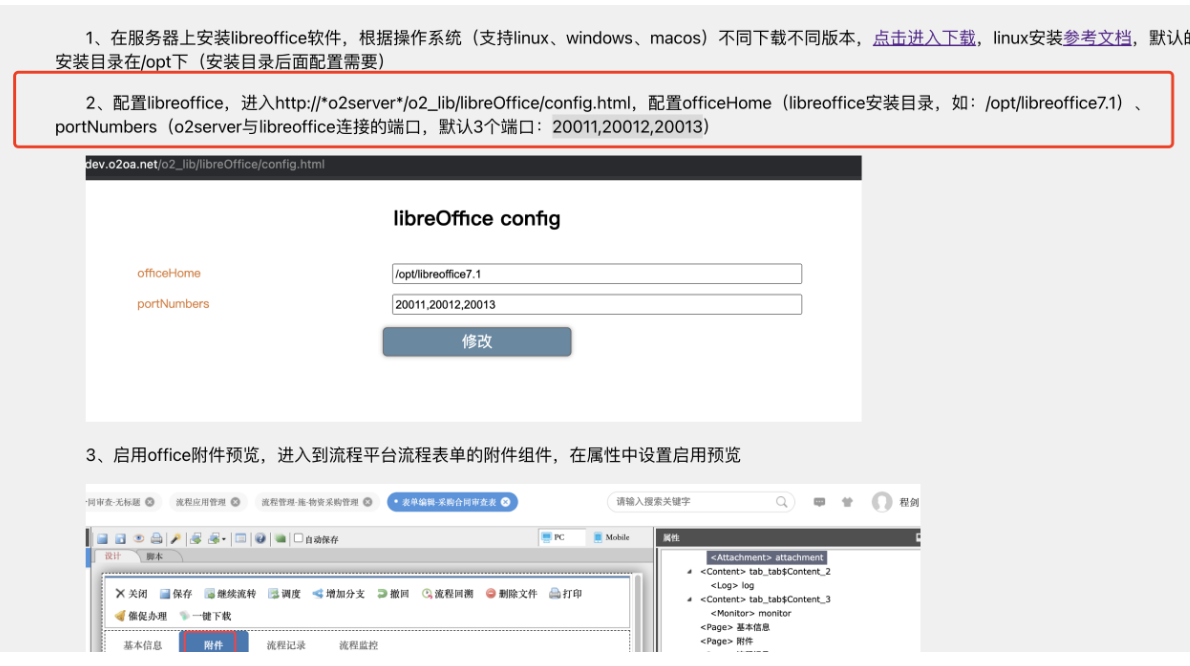This screenshot has height=666, width=1190.
Task: Close the 流程管理-施-物资采购管理 tab
Action: (367, 502)
